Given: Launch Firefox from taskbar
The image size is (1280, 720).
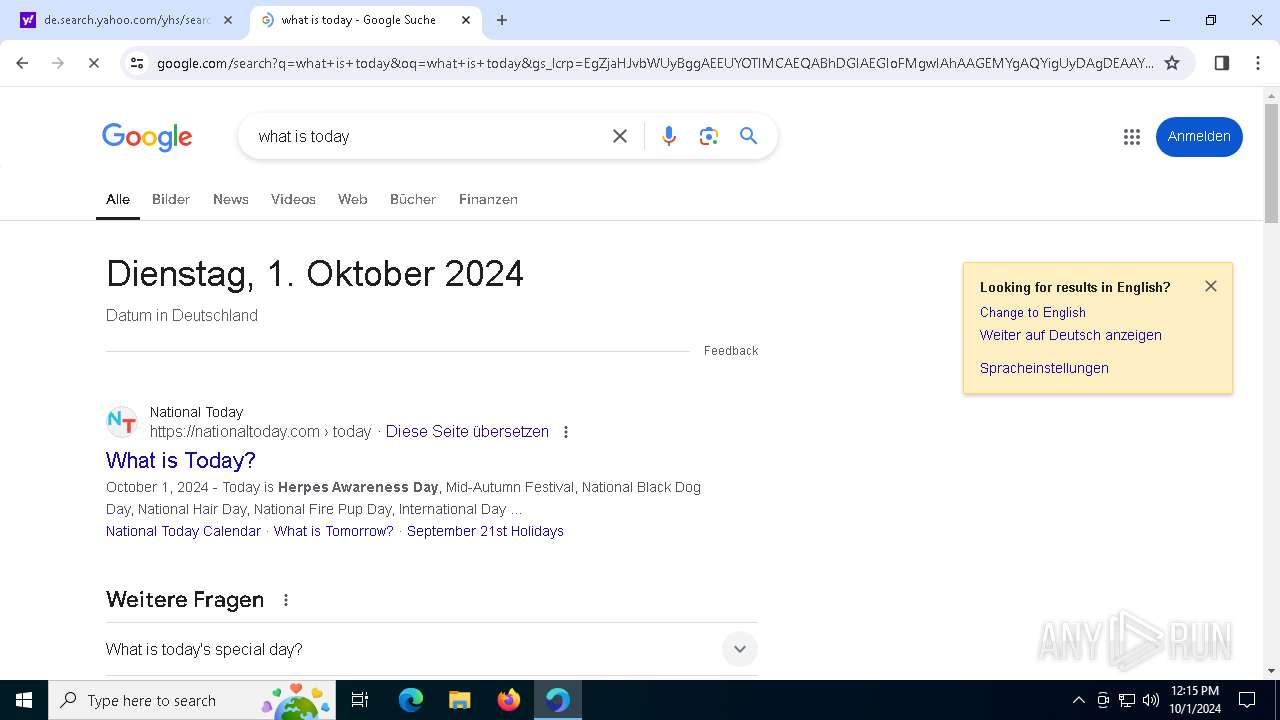Looking at the screenshot, I should tap(509, 700).
